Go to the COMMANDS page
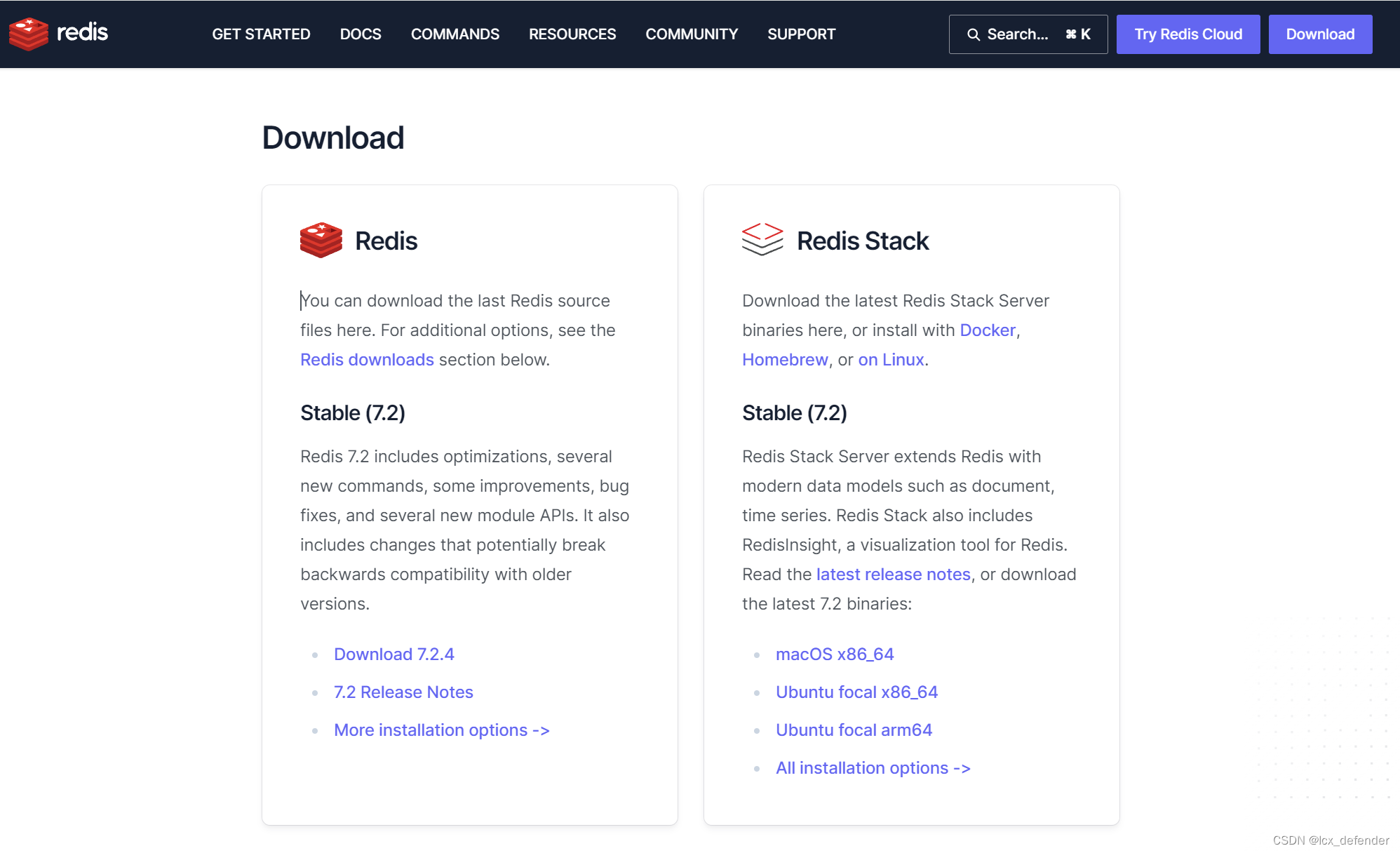Image resolution: width=1400 pixels, height=853 pixels. (455, 34)
